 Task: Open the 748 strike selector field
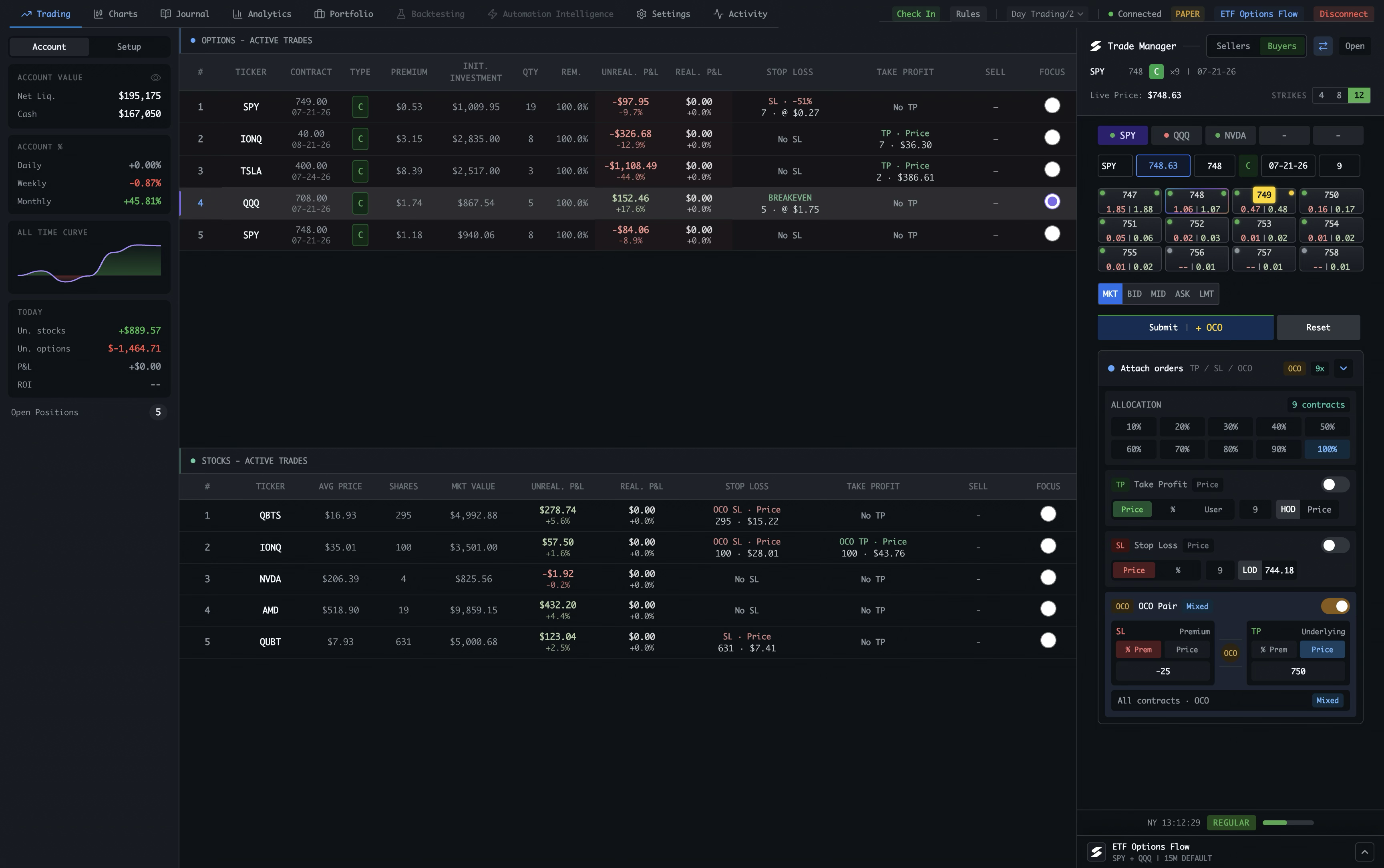click(x=1214, y=166)
